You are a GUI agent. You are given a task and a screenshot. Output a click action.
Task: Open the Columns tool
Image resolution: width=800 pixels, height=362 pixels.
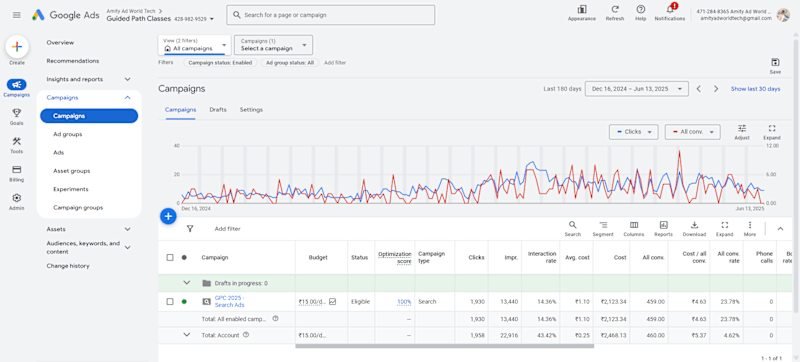[634, 225]
